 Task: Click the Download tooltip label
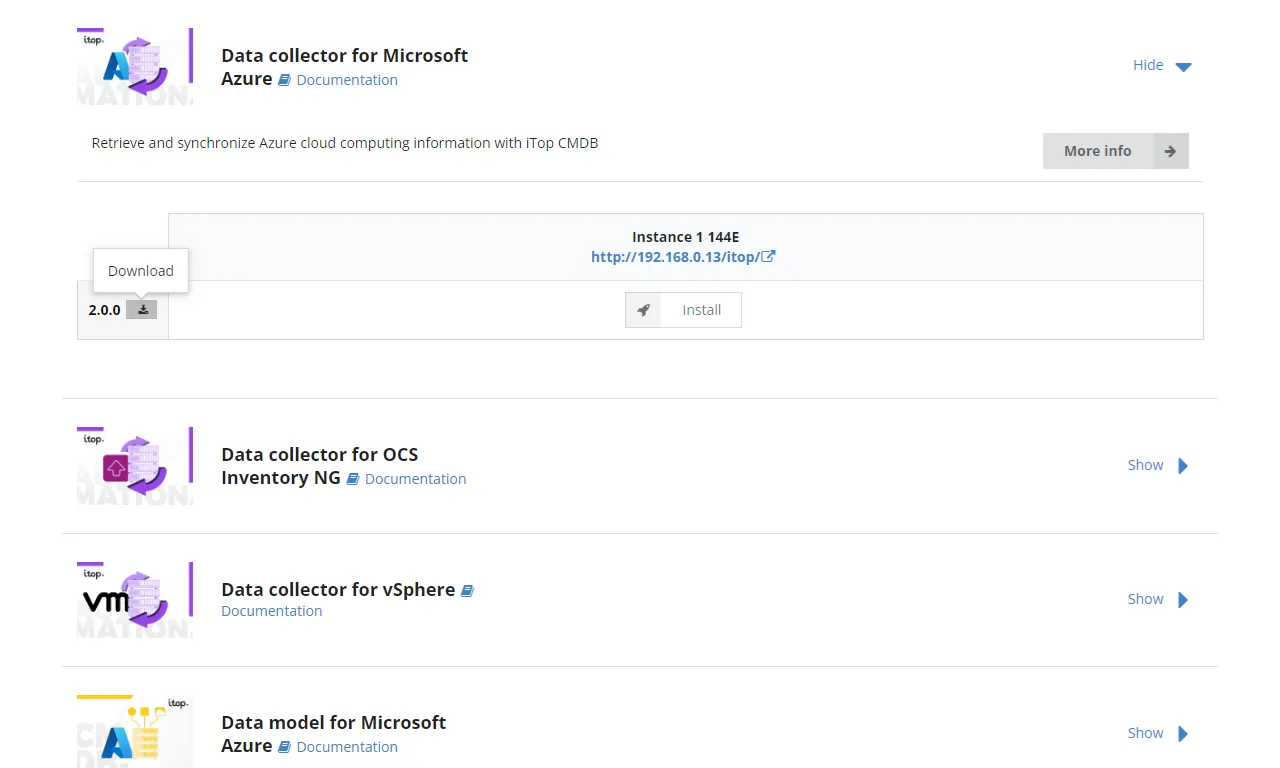point(141,271)
